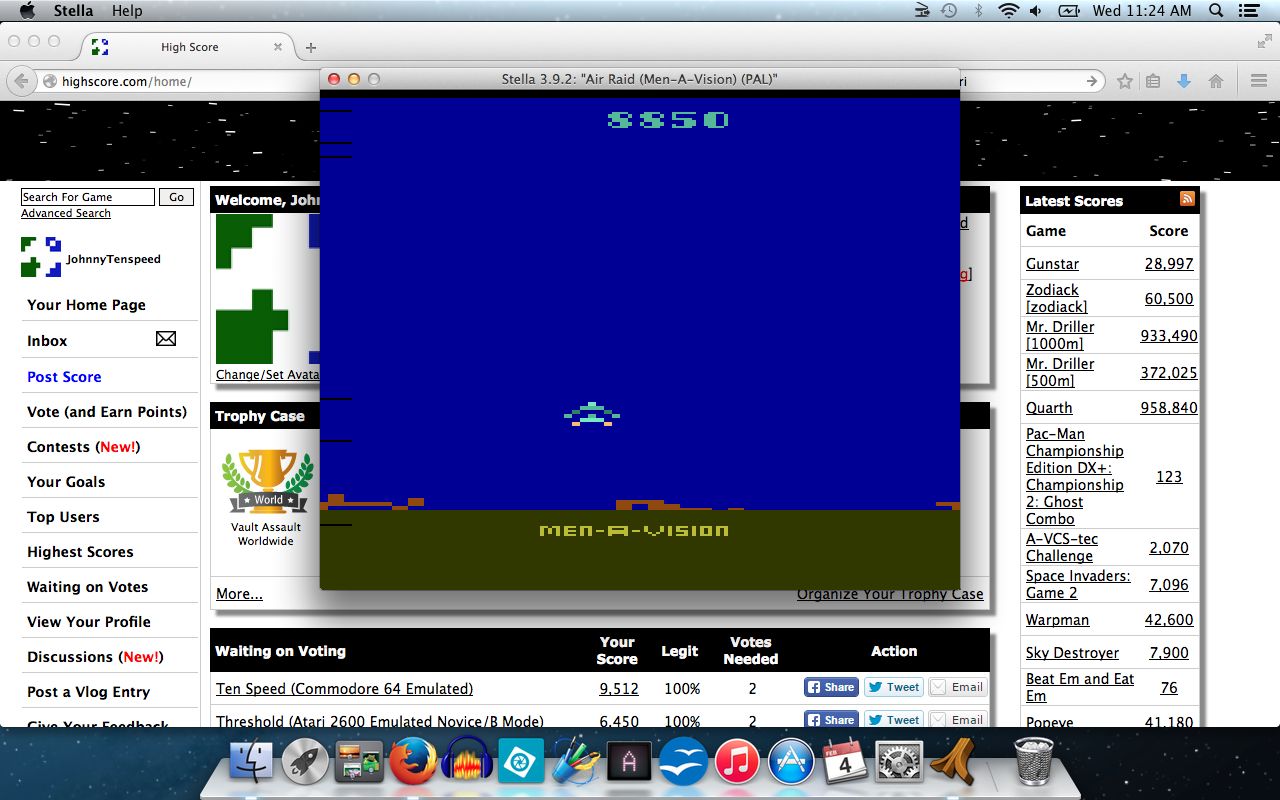Open iTunes from the dock
1280x800 pixels.
[737, 764]
